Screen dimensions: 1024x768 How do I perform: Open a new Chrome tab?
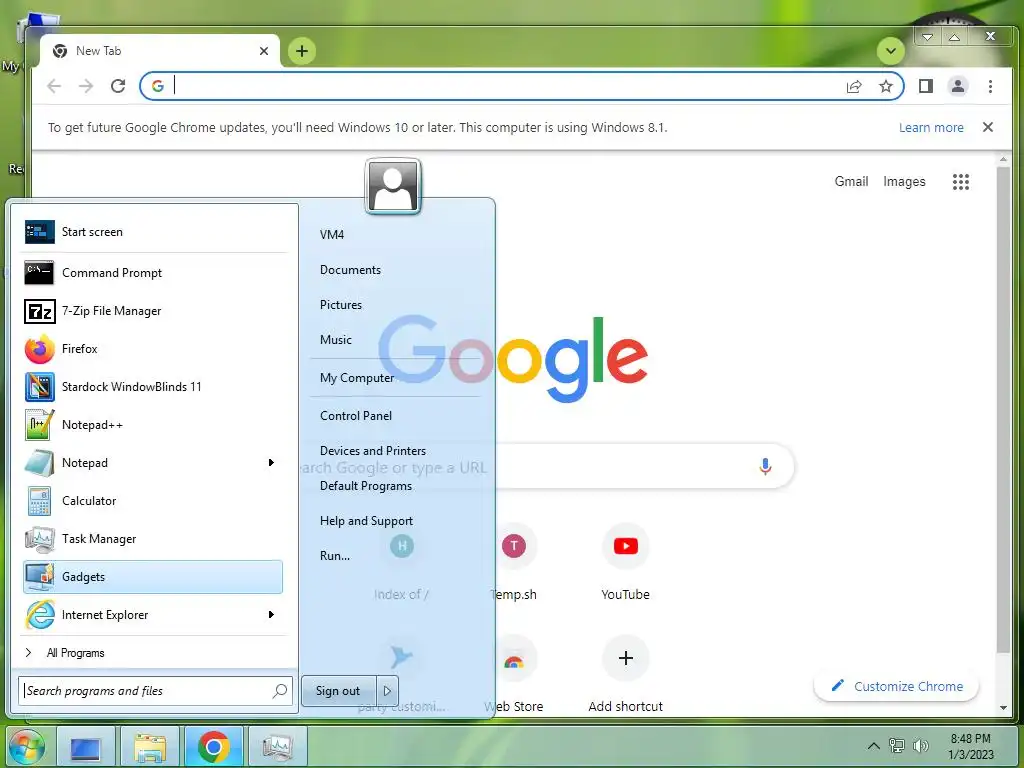pos(302,51)
